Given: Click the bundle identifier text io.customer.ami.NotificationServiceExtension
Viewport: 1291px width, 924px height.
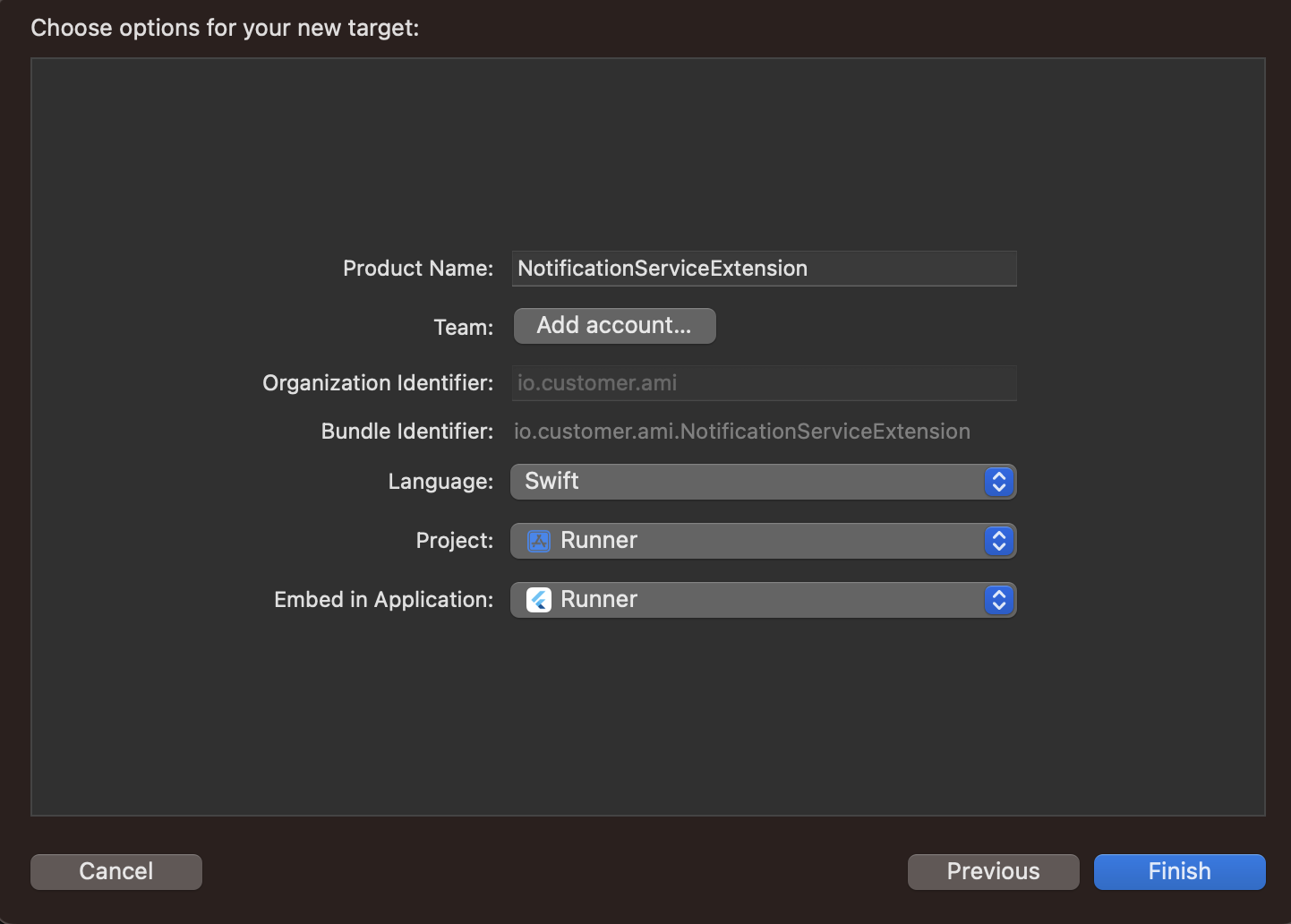Looking at the screenshot, I should point(742,432).
